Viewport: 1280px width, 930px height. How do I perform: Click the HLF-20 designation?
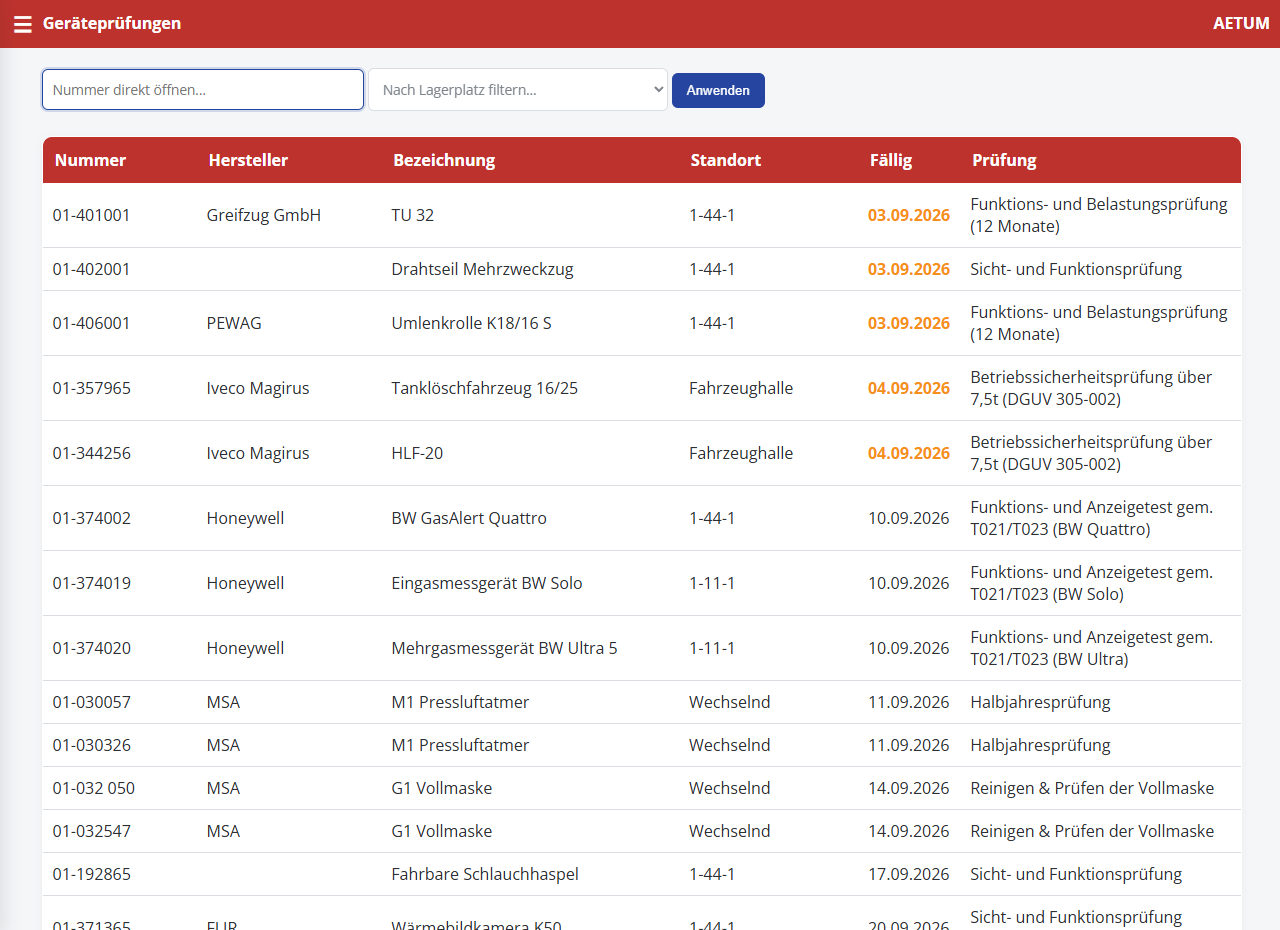click(417, 453)
